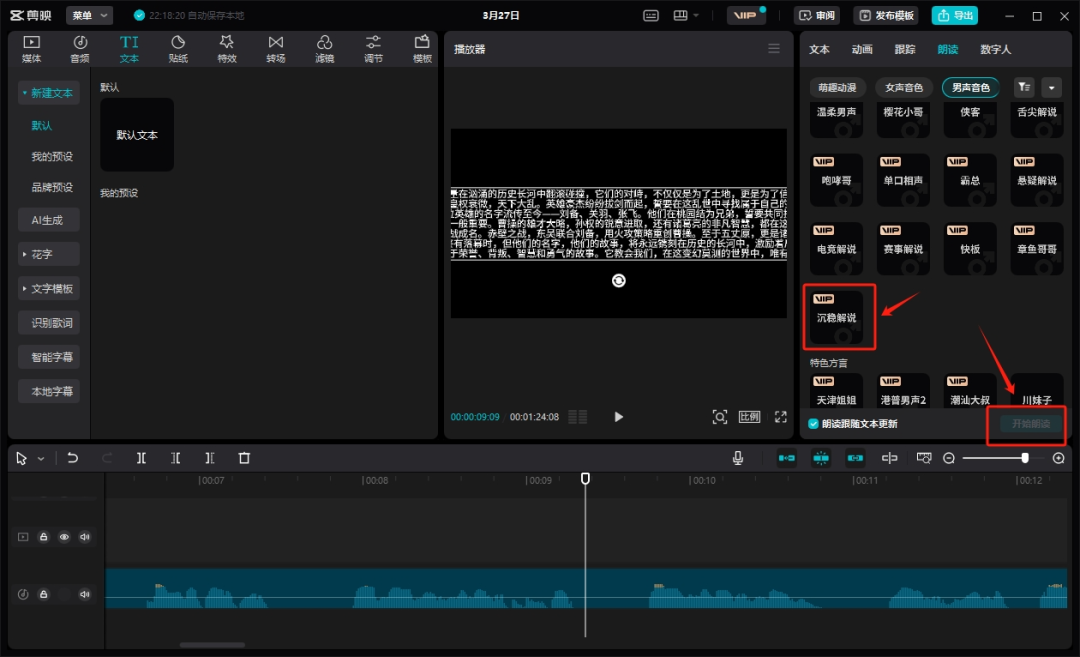The height and width of the screenshot is (657, 1080).
Task: Select the 默认文本 preset thumbnail
Action: (136, 134)
